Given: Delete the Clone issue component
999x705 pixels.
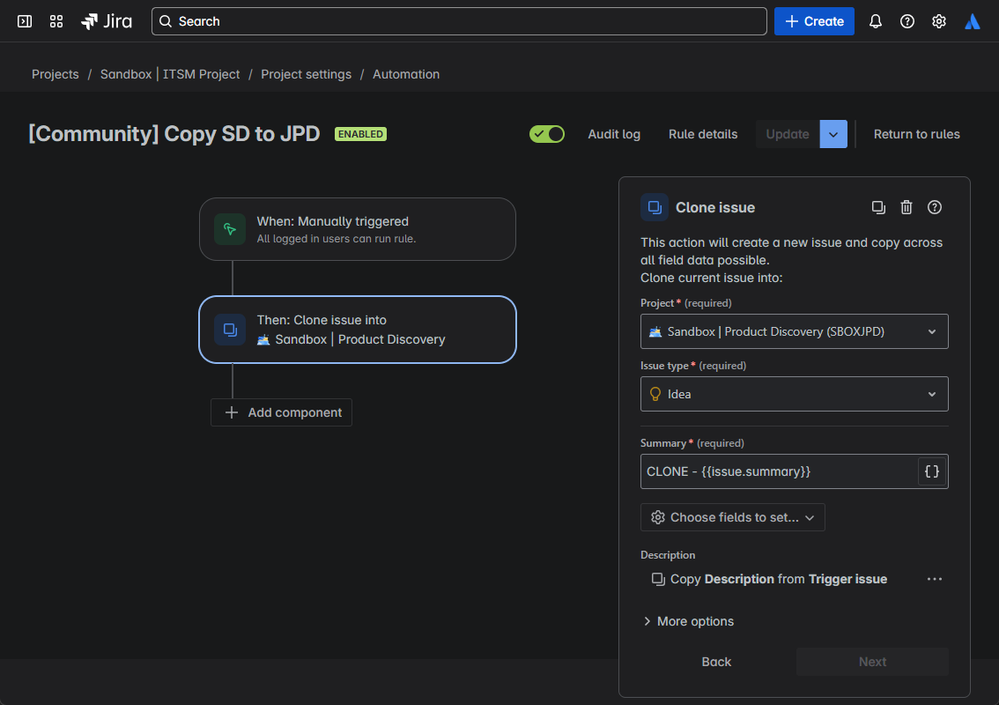Looking at the screenshot, I should coord(906,207).
